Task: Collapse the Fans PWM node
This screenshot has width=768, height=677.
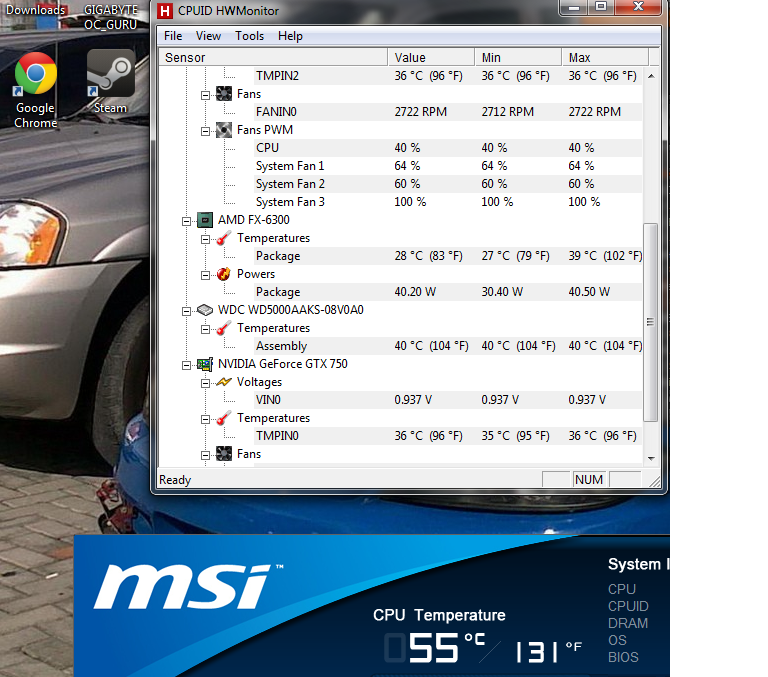Action: pos(205,131)
